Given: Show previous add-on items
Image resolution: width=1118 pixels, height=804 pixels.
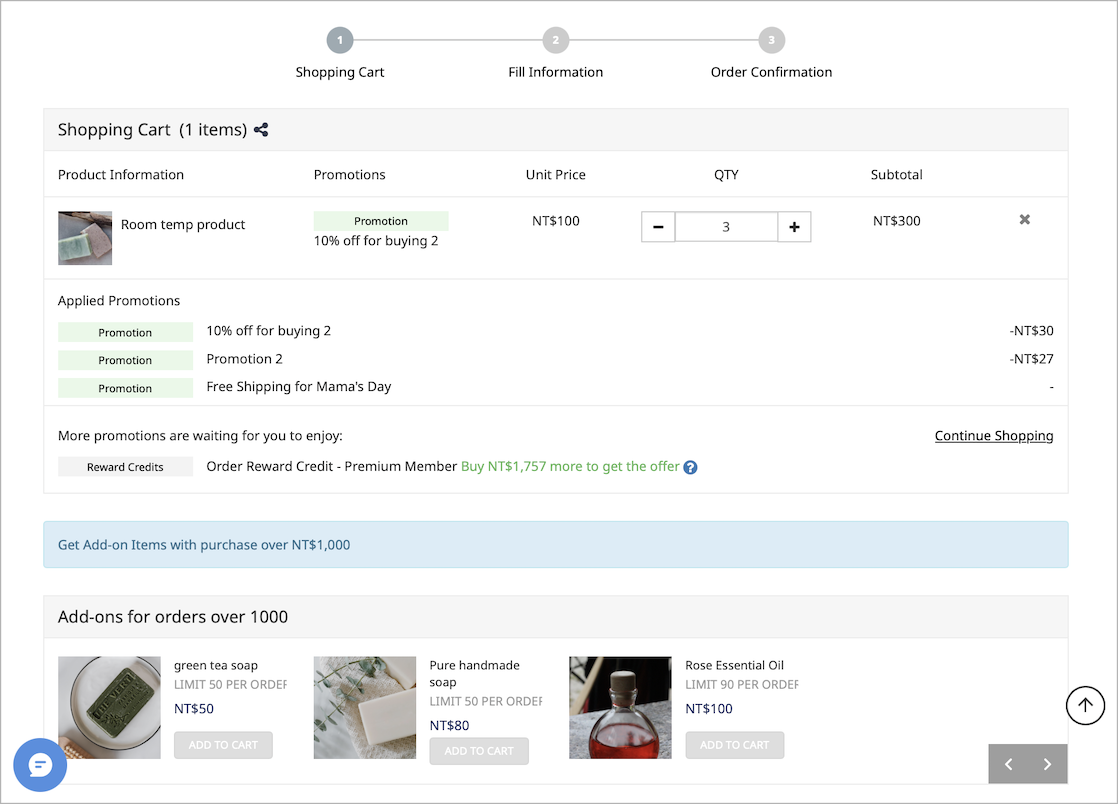Looking at the screenshot, I should tap(1008, 764).
